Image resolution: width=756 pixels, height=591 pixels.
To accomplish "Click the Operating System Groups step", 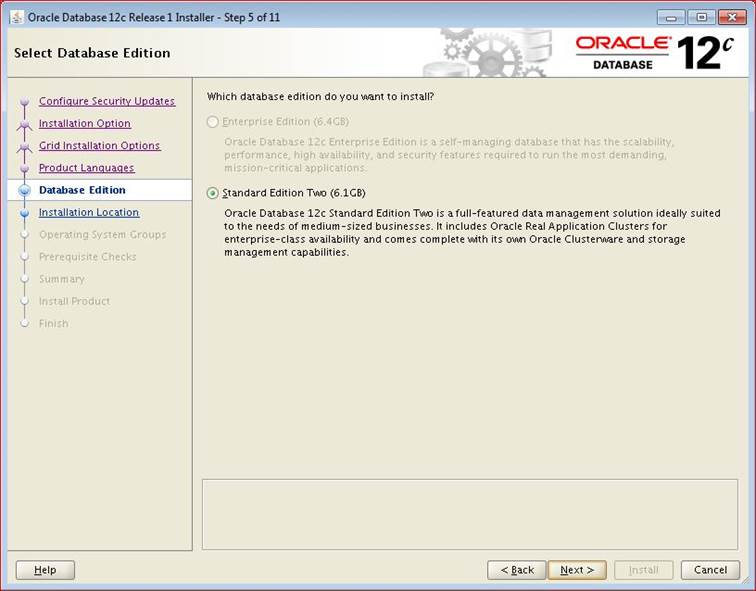I will [x=102, y=235].
